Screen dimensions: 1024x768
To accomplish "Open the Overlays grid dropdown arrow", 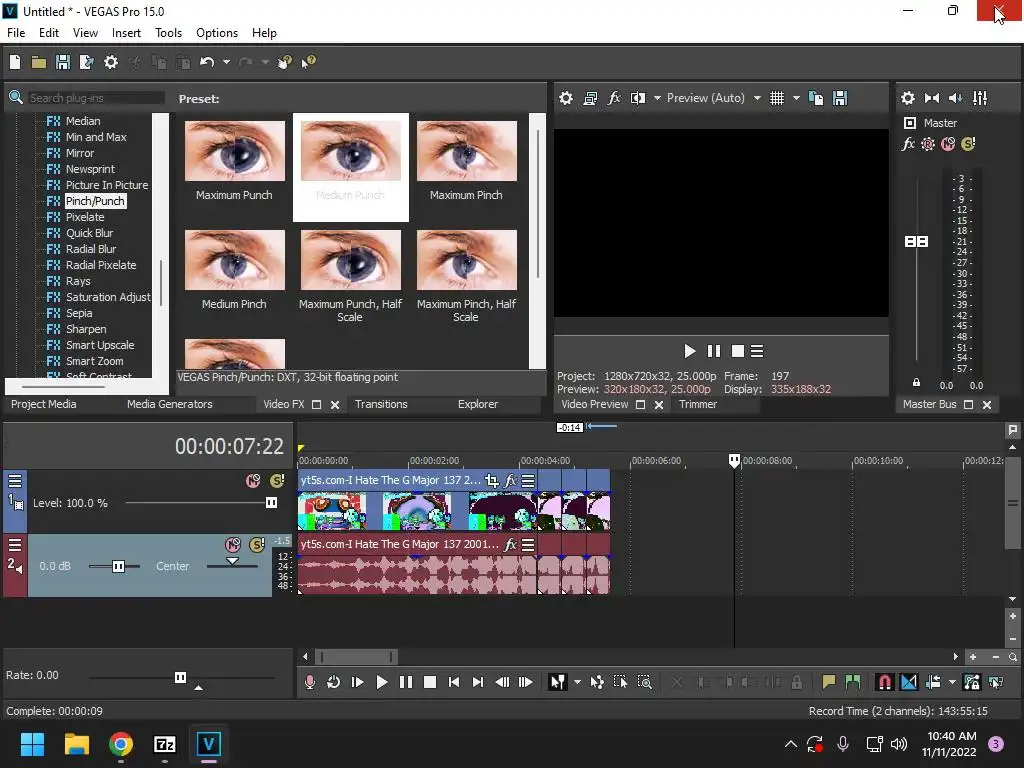I will [796, 98].
